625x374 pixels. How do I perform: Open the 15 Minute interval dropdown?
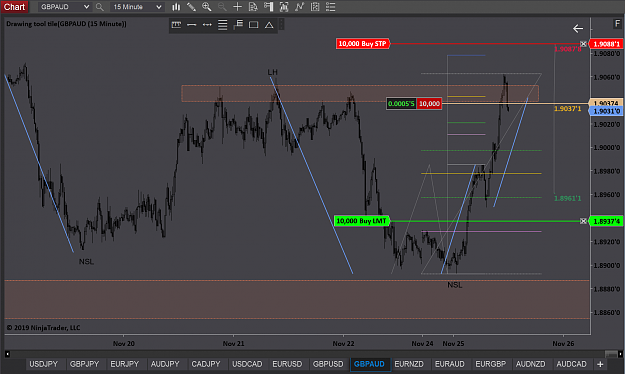[x=137, y=7]
